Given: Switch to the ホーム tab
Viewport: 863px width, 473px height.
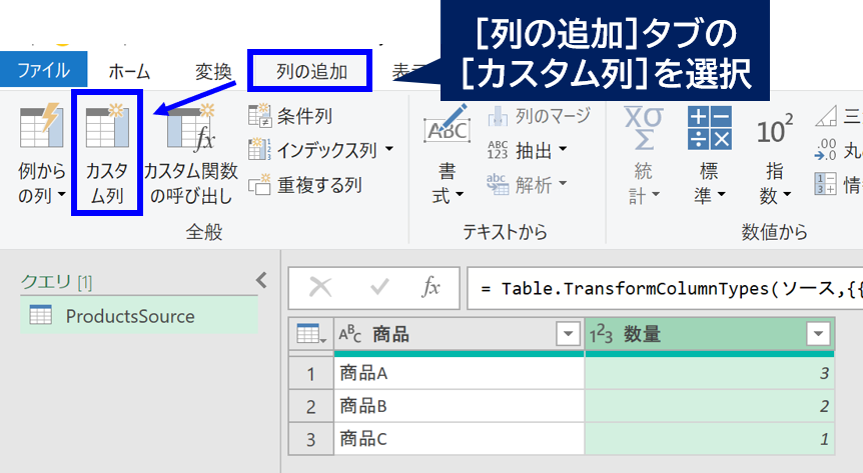Looking at the screenshot, I should pyautogui.click(x=129, y=72).
